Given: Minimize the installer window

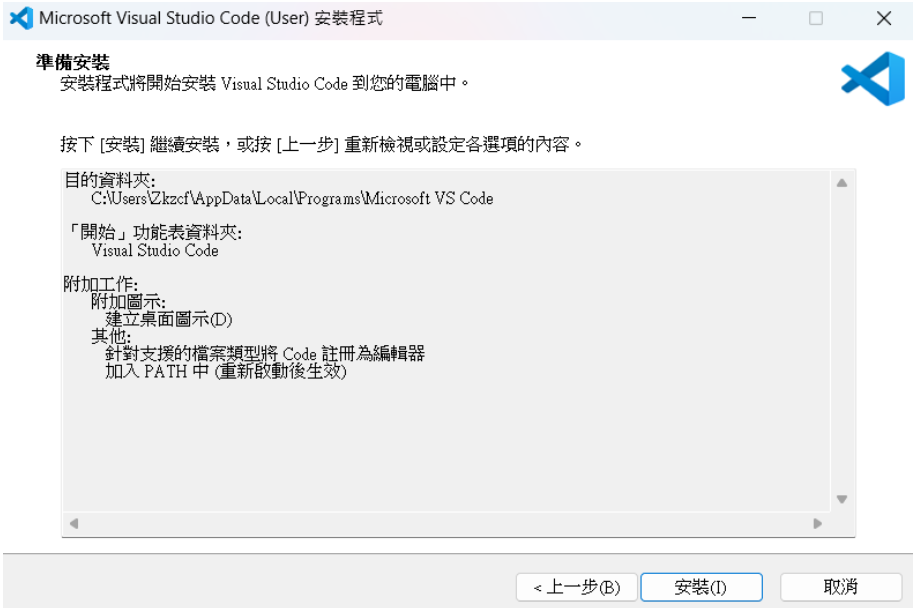Looking at the screenshot, I should click(749, 18).
